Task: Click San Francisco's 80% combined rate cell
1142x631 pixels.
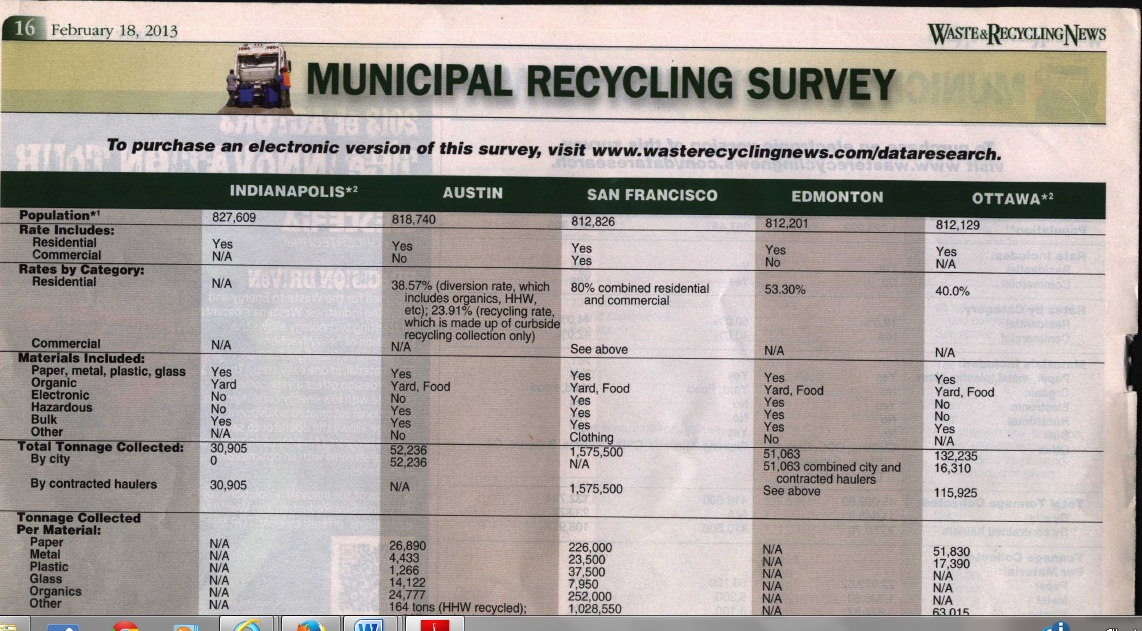Action: click(639, 294)
